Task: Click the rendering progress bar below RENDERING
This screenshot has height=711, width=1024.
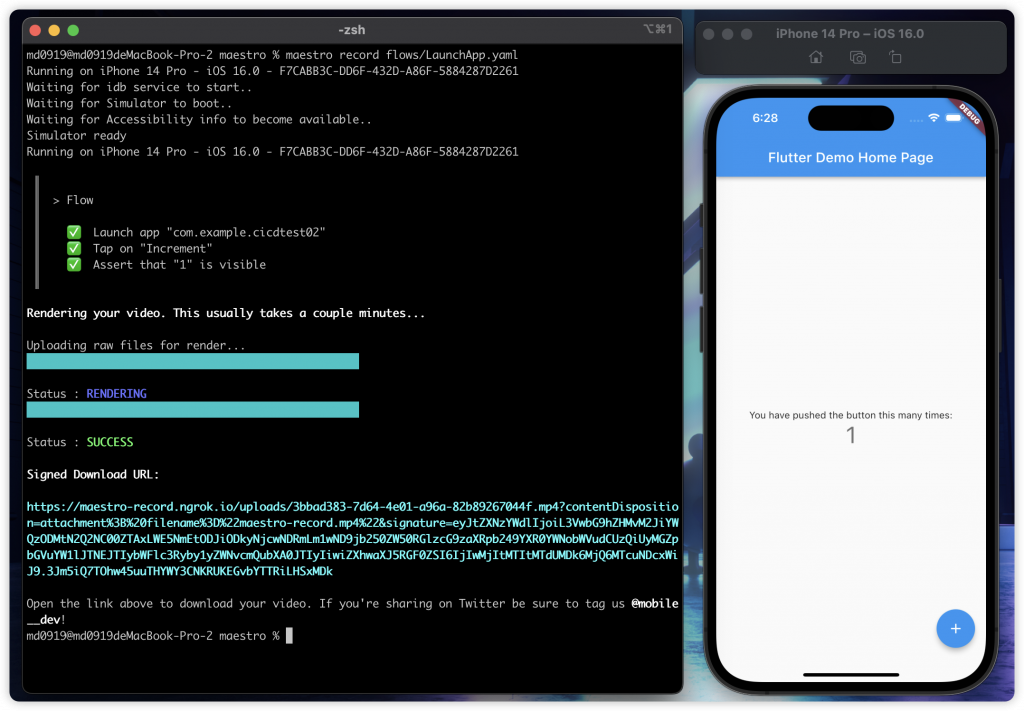Action: pos(193,409)
